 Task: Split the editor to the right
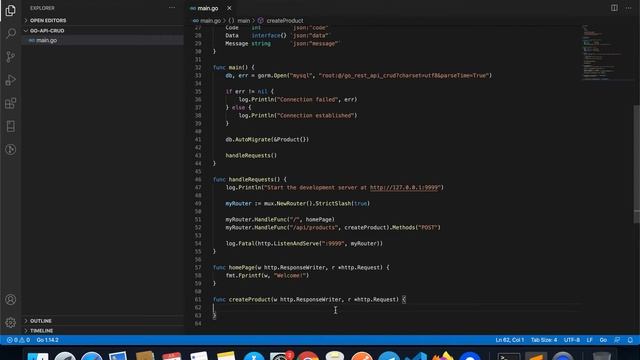(614, 8)
